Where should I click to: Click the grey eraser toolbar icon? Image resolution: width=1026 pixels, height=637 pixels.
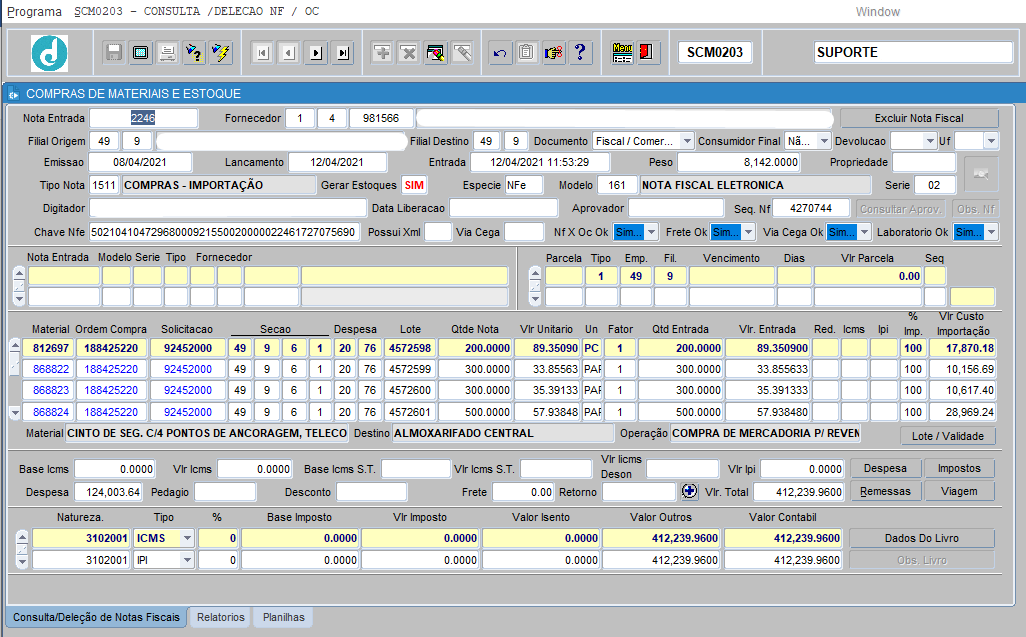coord(463,52)
